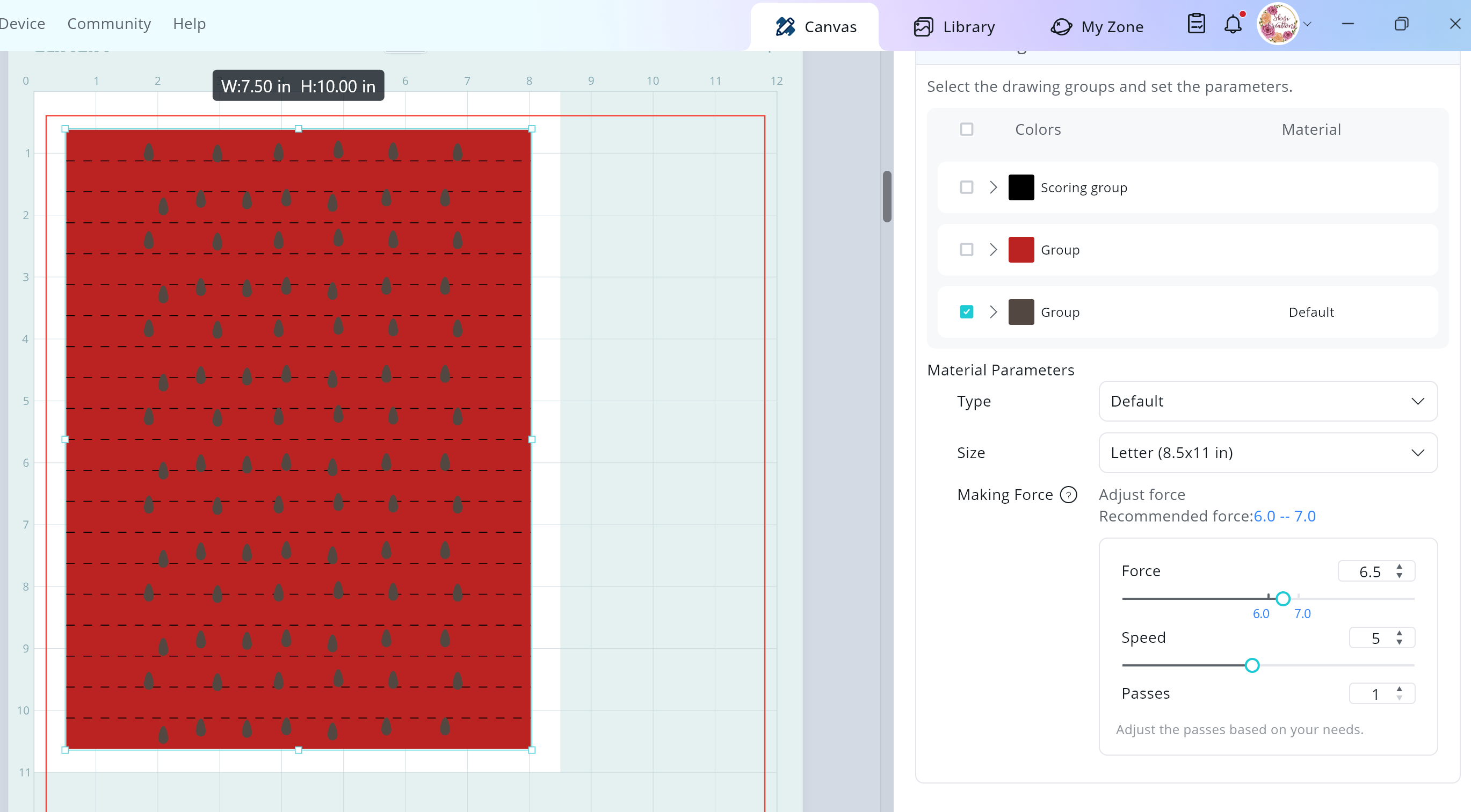Open the user profile avatar
Screen dimensions: 1471x812
pyautogui.click(x=1278, y=24)
